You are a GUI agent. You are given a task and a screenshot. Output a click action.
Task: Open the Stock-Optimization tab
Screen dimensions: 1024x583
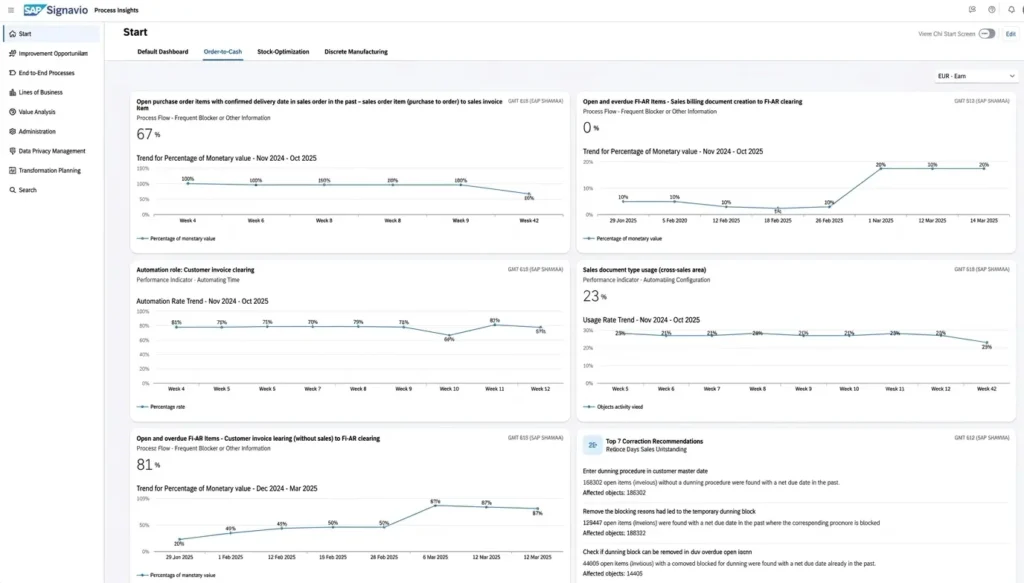[x=283, y=52]
